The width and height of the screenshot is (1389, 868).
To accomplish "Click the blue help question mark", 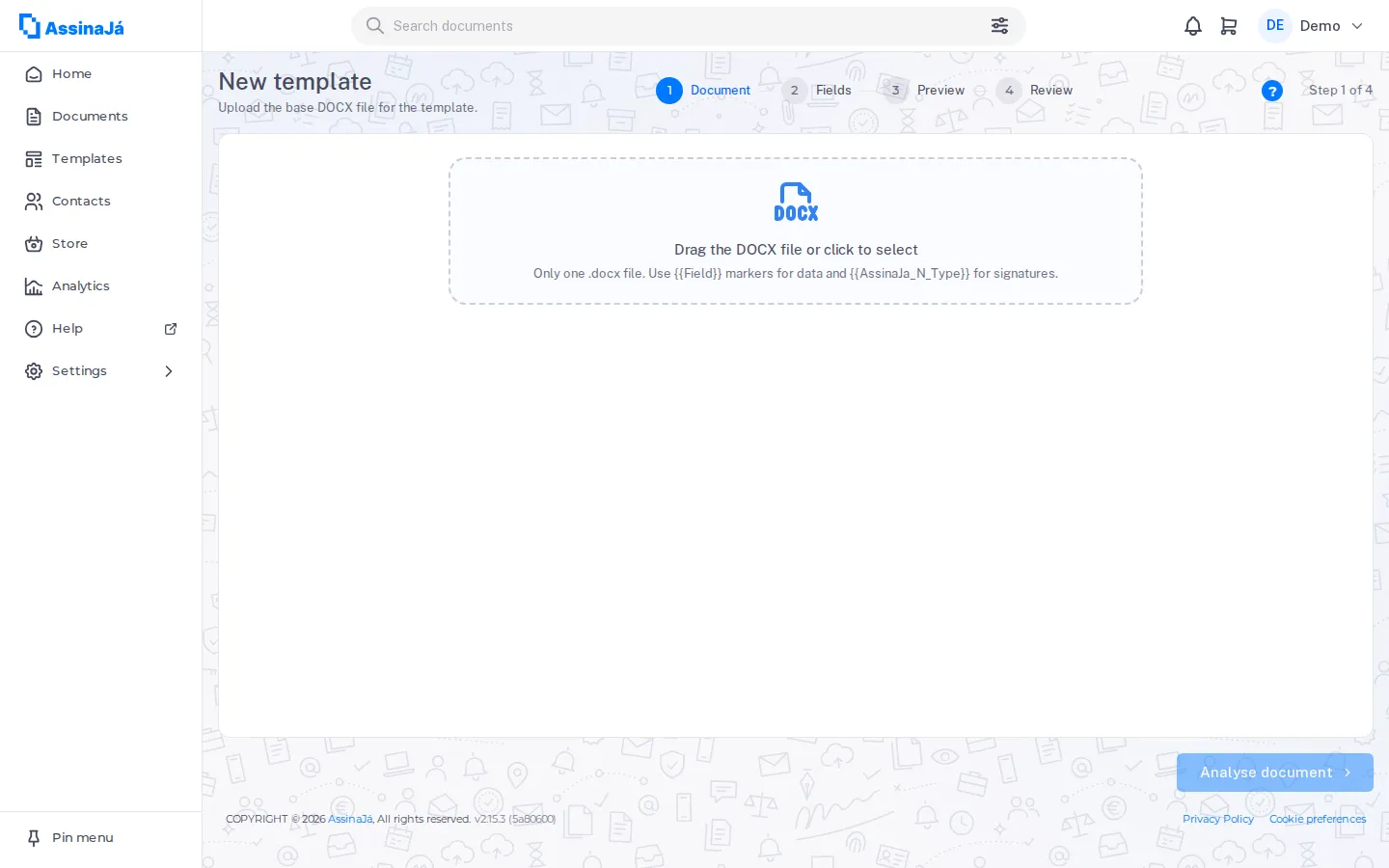I will tap(1272, 91).
